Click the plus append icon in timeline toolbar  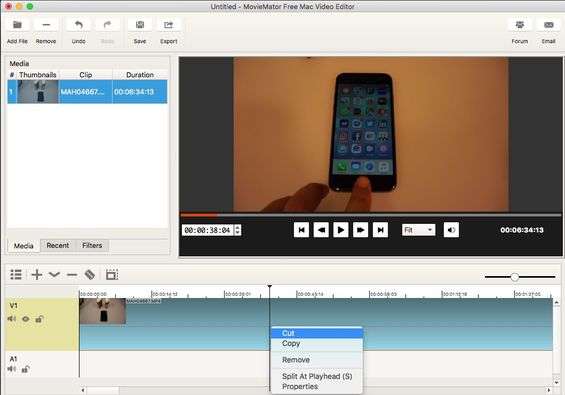coord(37,275)
